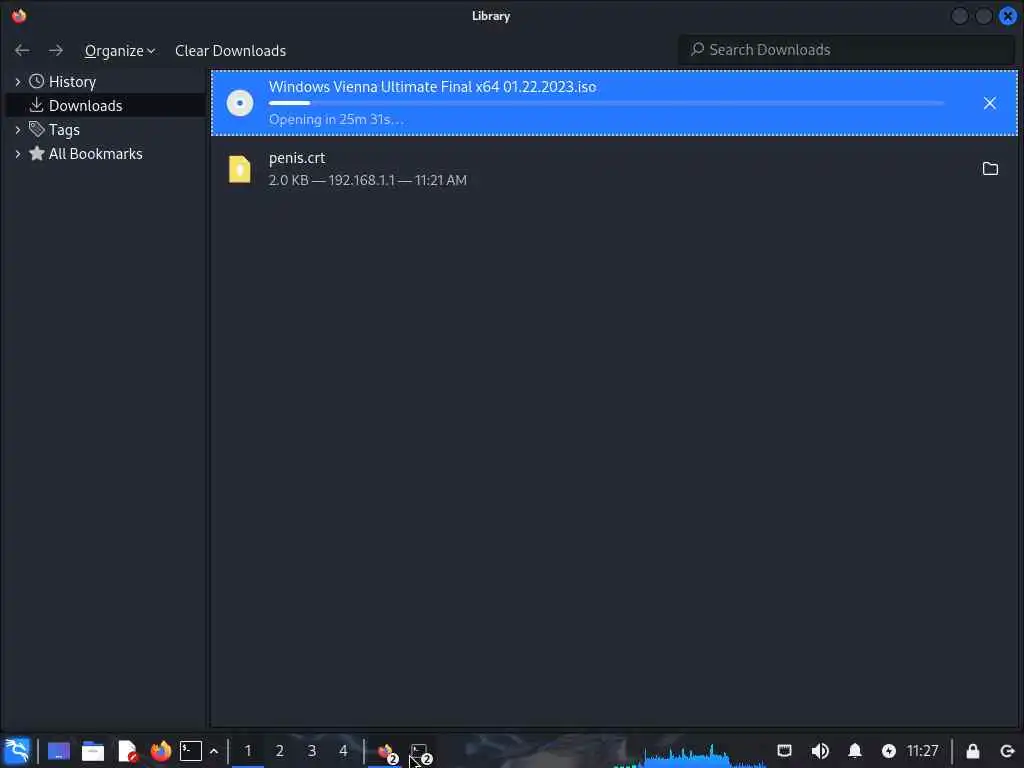The image size is (1024, 768).
Task: Click the logout icon in the panel
Action: coord(1007,751)
